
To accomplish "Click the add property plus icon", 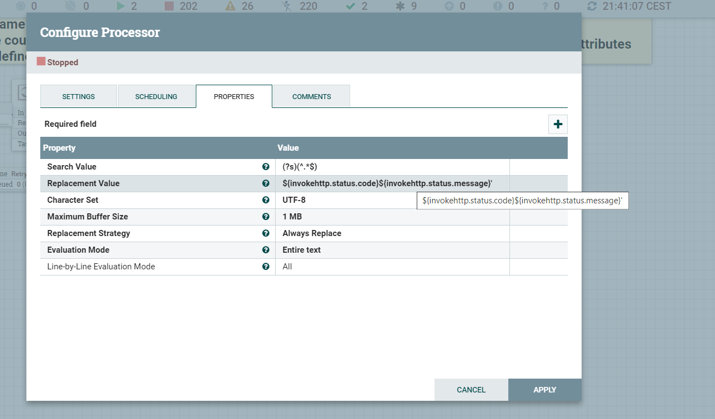I will coord(557,124).
